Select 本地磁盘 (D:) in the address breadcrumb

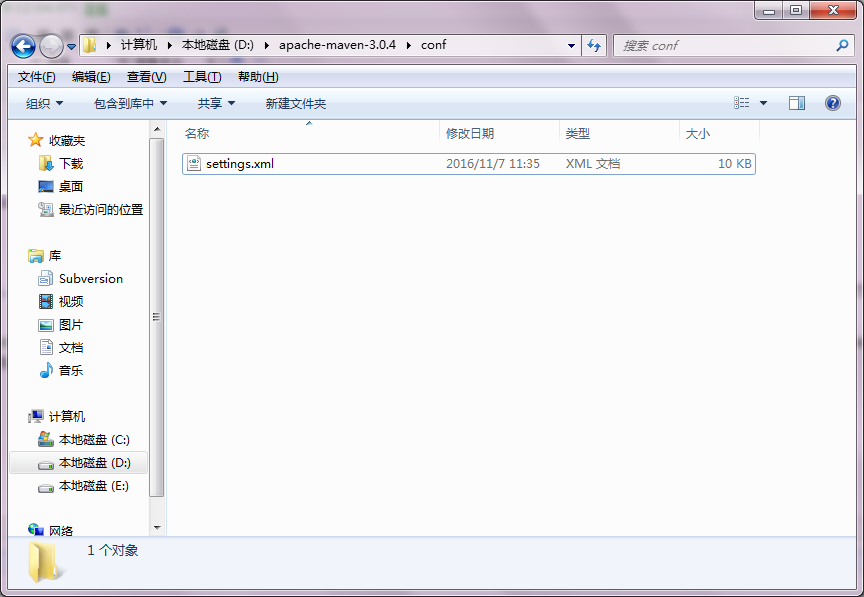pos(218,45)
